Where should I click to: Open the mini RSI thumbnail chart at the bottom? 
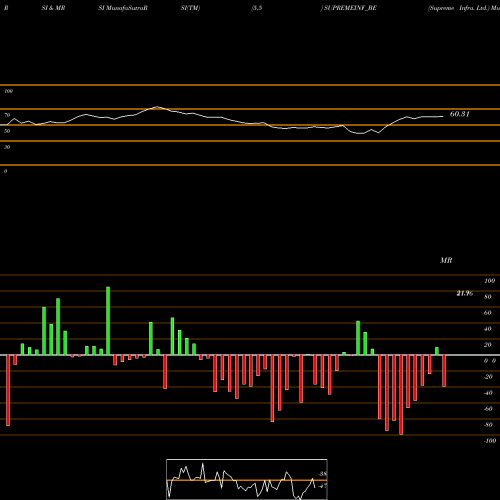tap(247, 479)
